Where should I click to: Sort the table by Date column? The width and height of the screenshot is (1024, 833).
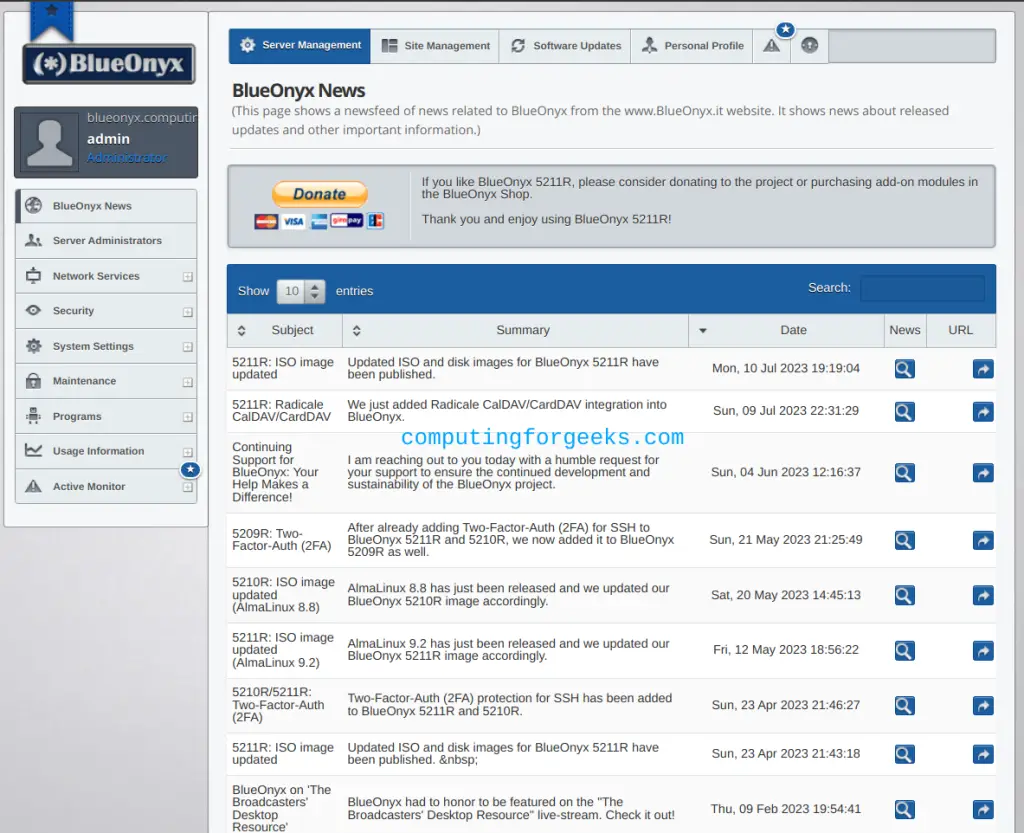[x=786, y=330]
